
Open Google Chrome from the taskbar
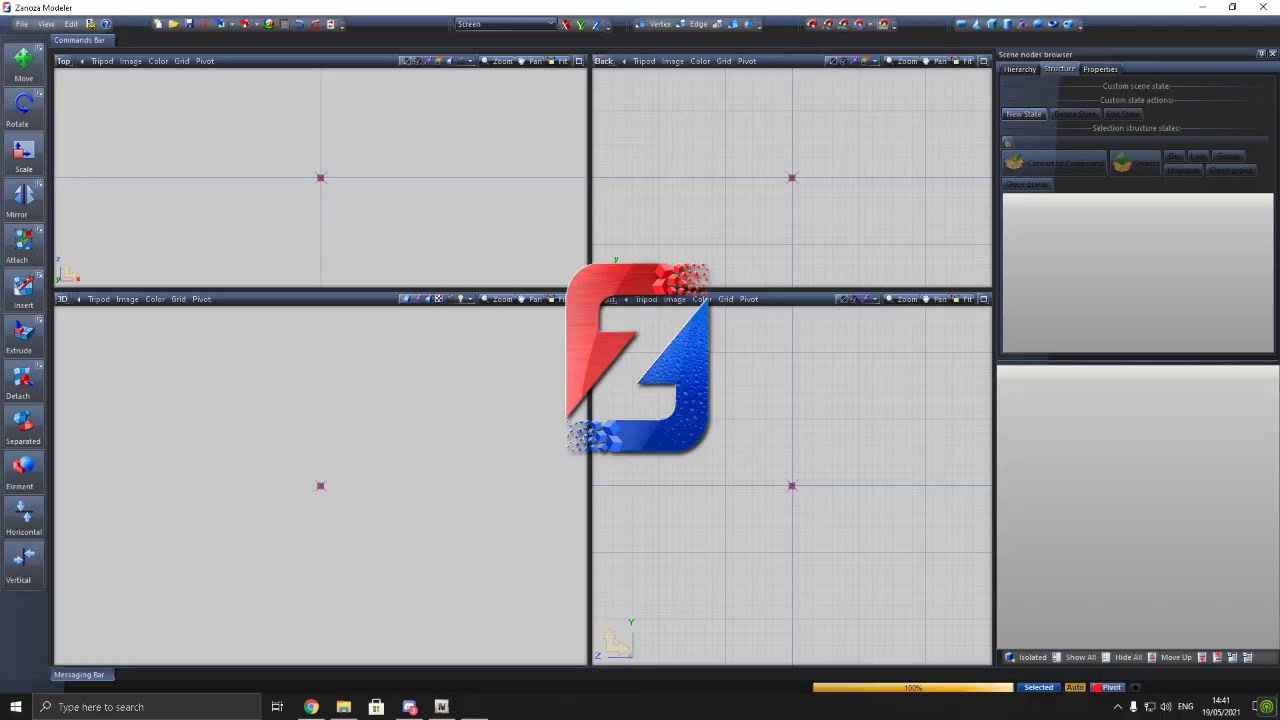[311, 707]
